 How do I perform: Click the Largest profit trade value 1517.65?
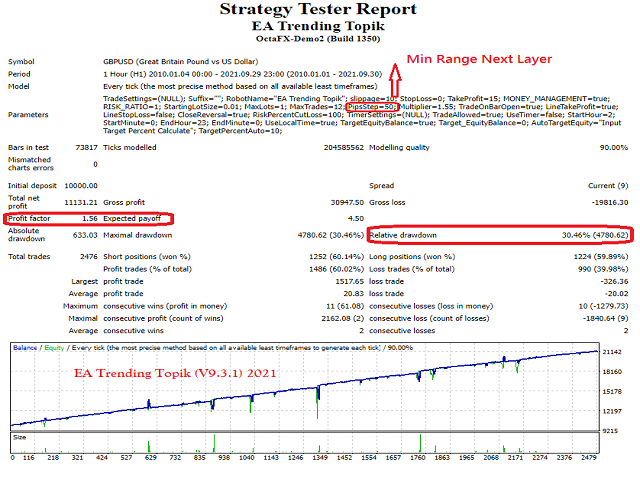click(x=349, y=282)
